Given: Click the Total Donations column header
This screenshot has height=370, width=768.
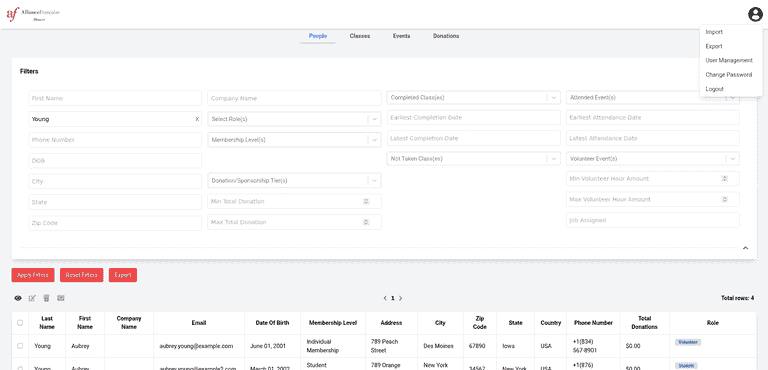Looking at the screenshot, I should tap(645, 323).
